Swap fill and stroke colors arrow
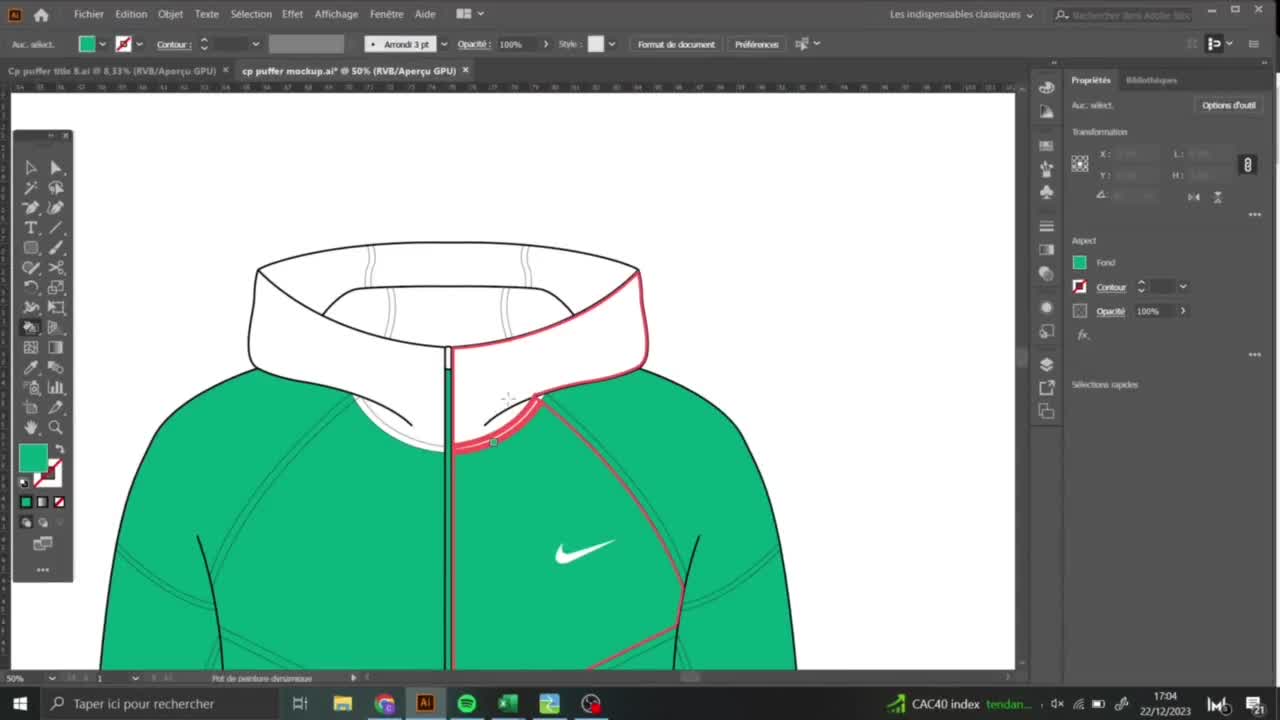This screenshot has height=720, width=1280. click(59, 450)
